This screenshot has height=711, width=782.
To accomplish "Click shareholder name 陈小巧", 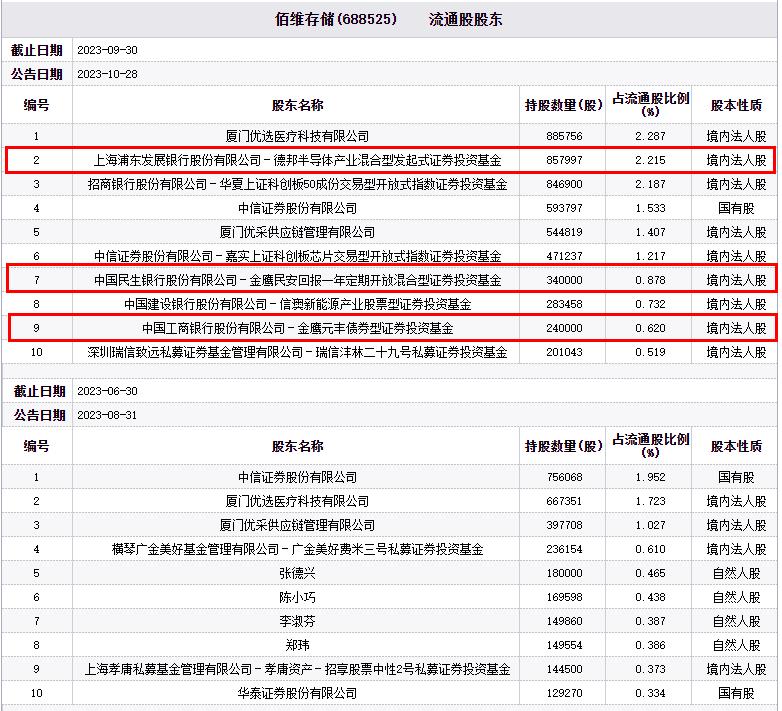I will (297, 597).
